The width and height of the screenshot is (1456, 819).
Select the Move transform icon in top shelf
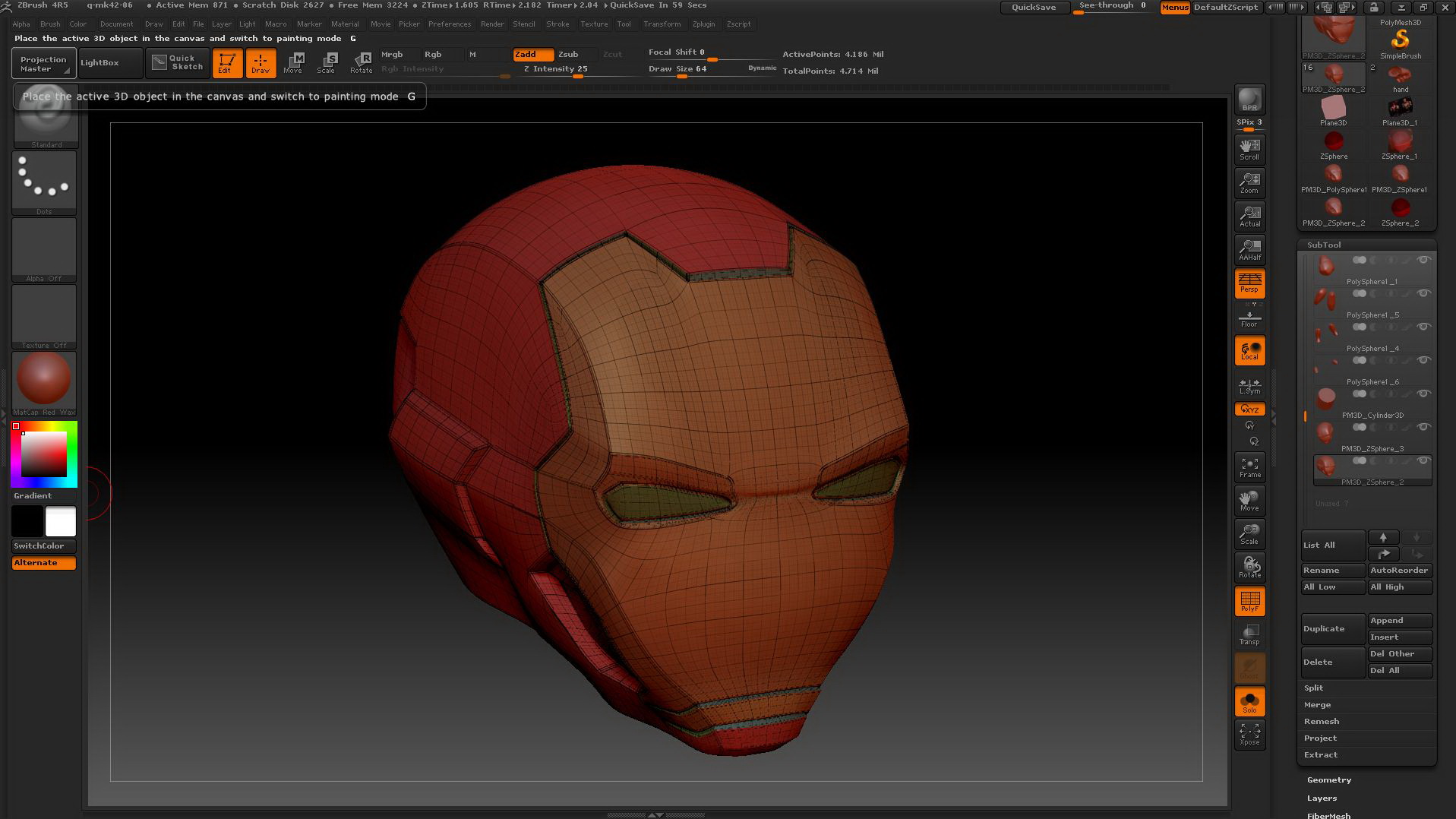(x=293, y=63)
